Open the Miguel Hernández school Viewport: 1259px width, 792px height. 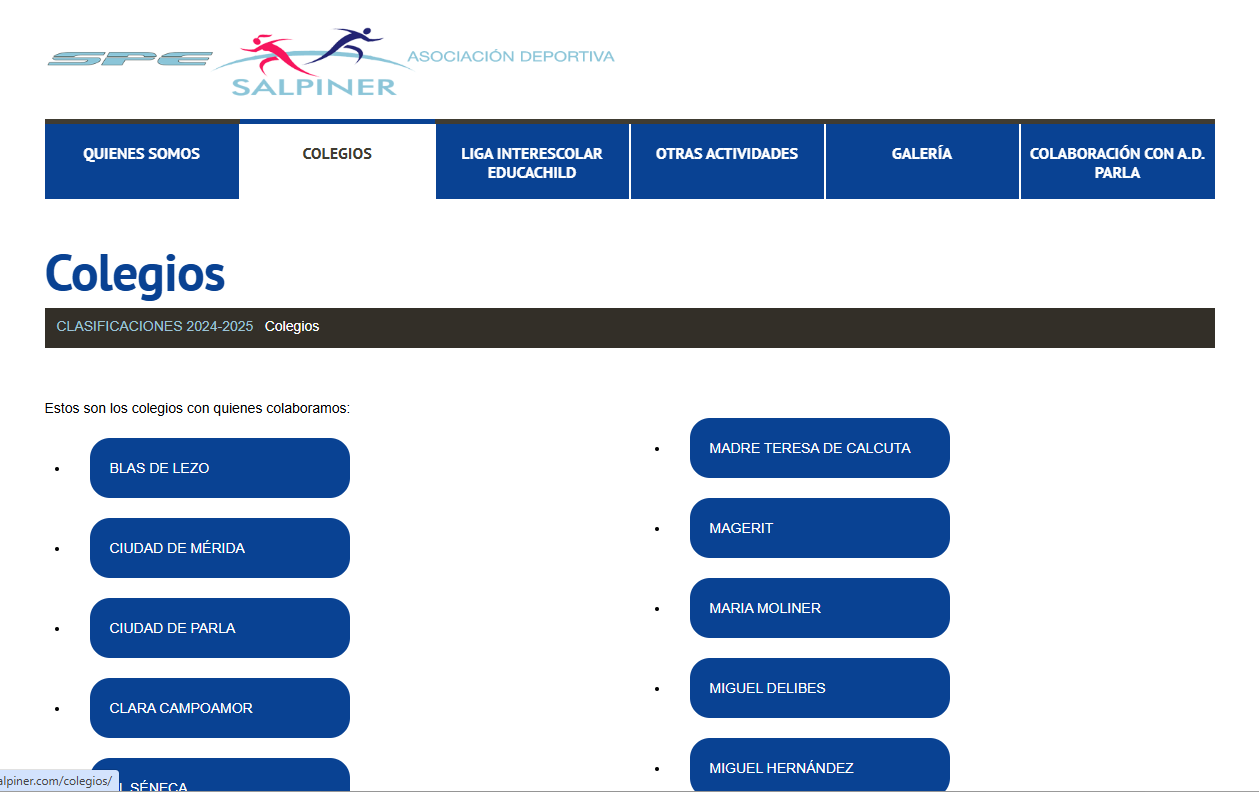(x=820, y=766)
